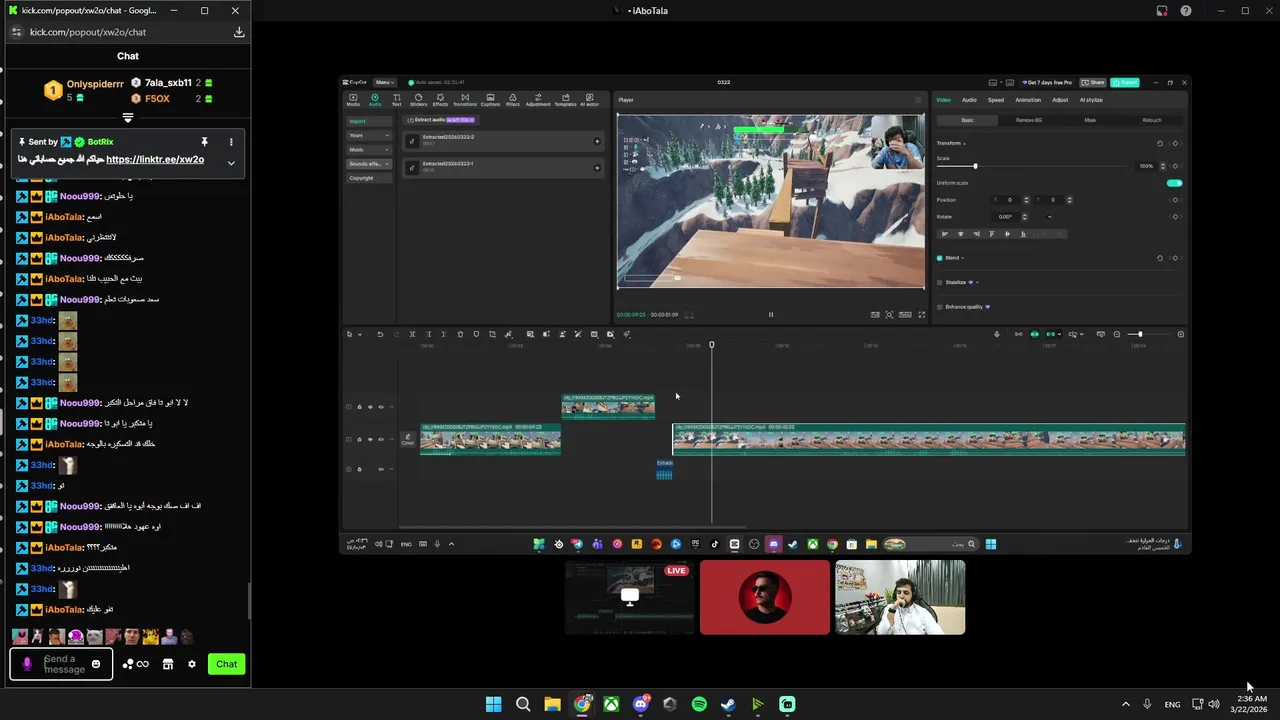The height and width of the screenshot is (720, 1280).
Task: Click the record voiceover microphone in timeline toolbar
Action: coord(996,334)
